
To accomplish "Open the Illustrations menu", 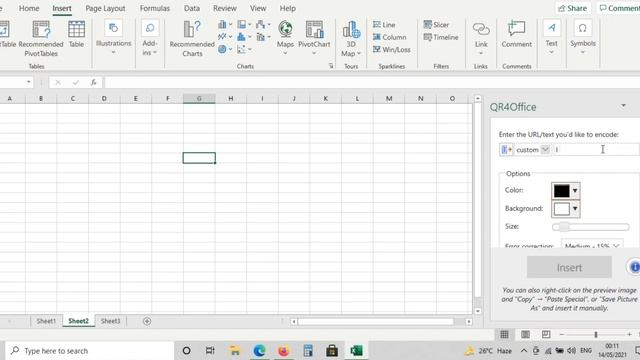I will click(x=113, y=38).
